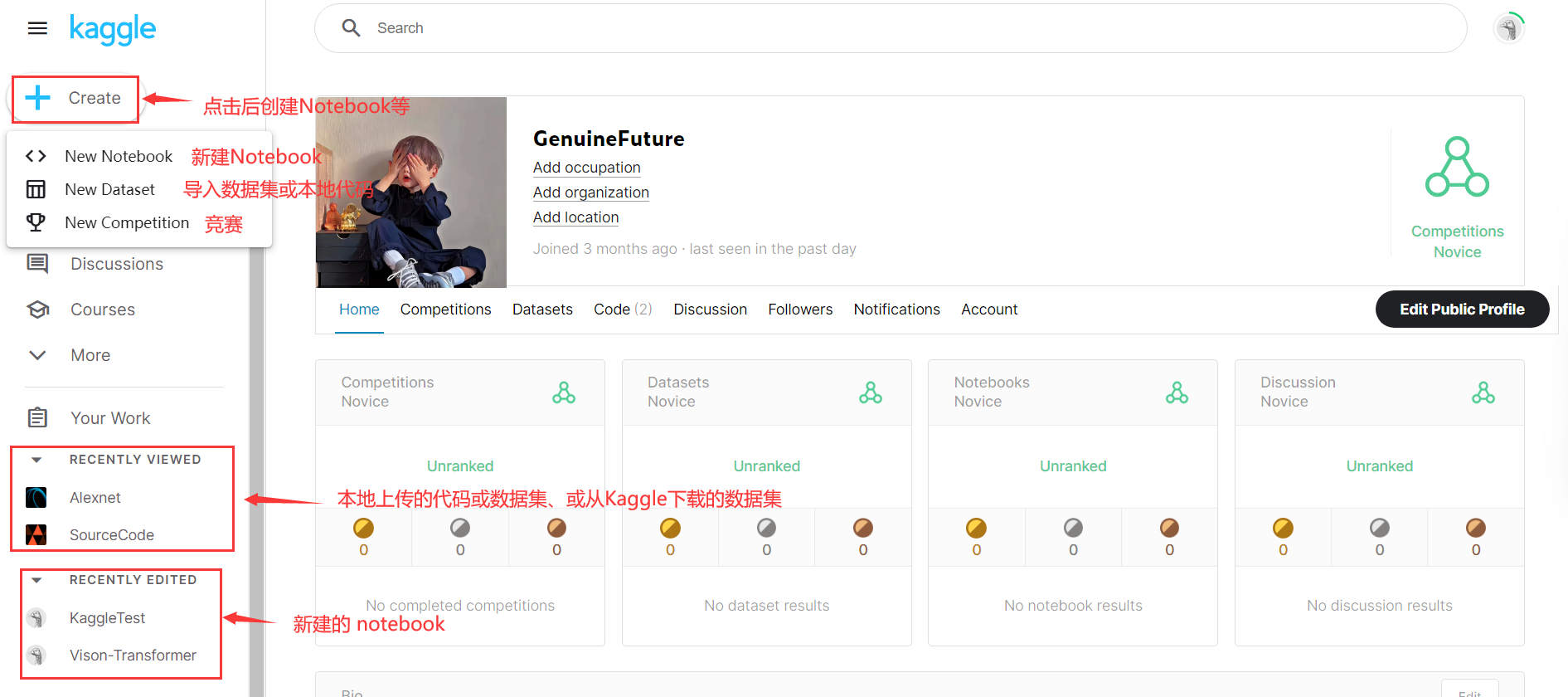
Task: Open the Code profile tab
Action: pyautogui.click(x=622, y=310)
